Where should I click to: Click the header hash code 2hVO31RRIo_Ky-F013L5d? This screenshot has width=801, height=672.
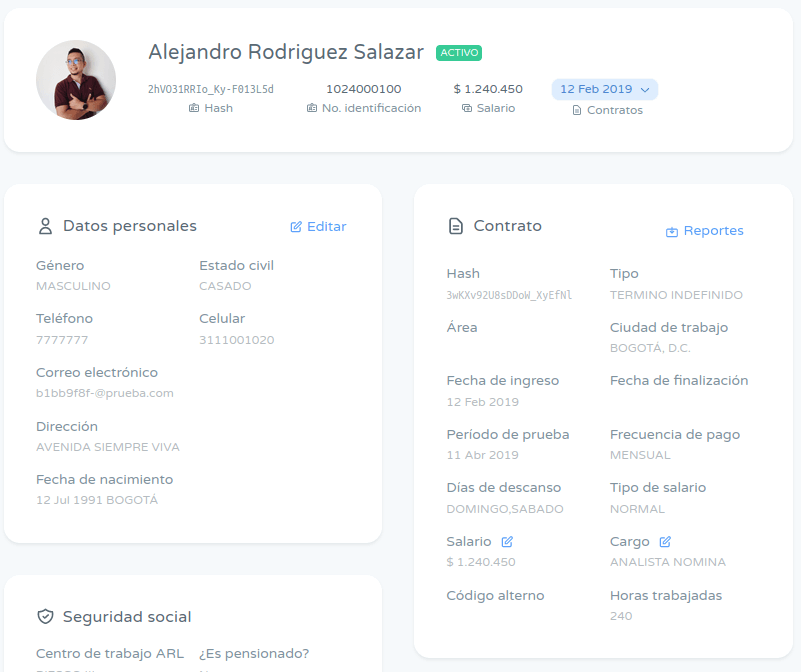tap(211, 89)
